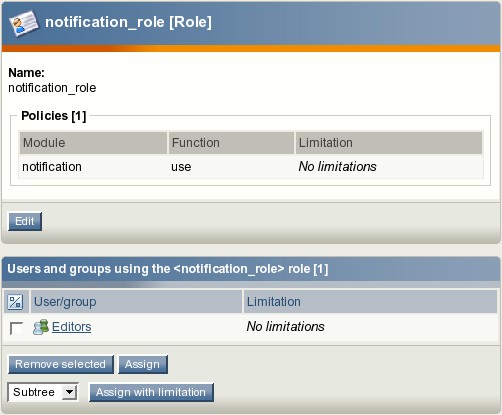The width and height of the screenshot is (502, 415).
Task: Click the Editors group icon
Action: pyautogui.click(x=41, y=327)
